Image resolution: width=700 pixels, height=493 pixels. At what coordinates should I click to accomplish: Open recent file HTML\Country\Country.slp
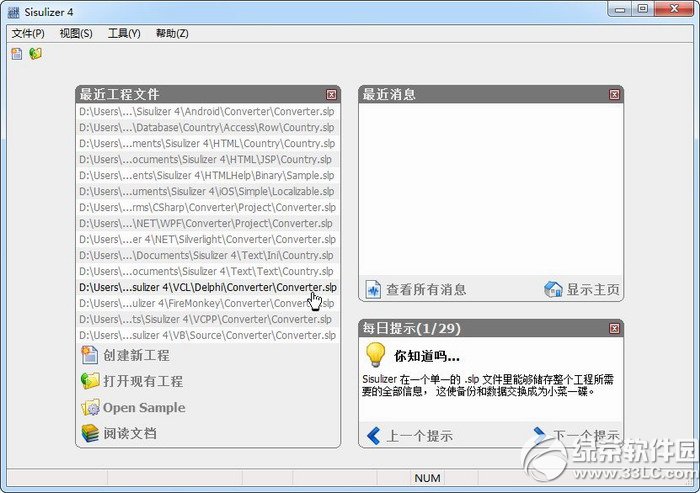coord(208,143)
